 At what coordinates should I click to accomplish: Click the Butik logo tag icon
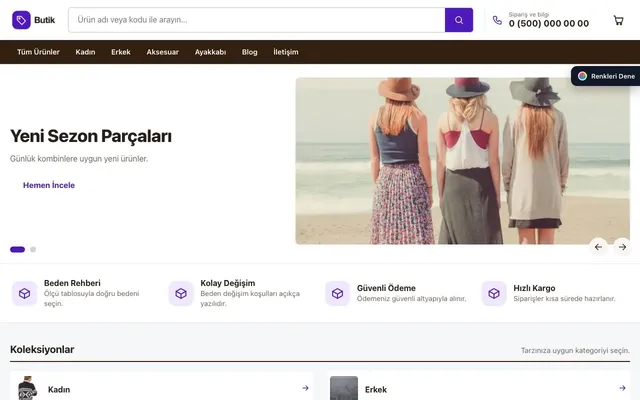pyautogui.click(x=21, y=20)
